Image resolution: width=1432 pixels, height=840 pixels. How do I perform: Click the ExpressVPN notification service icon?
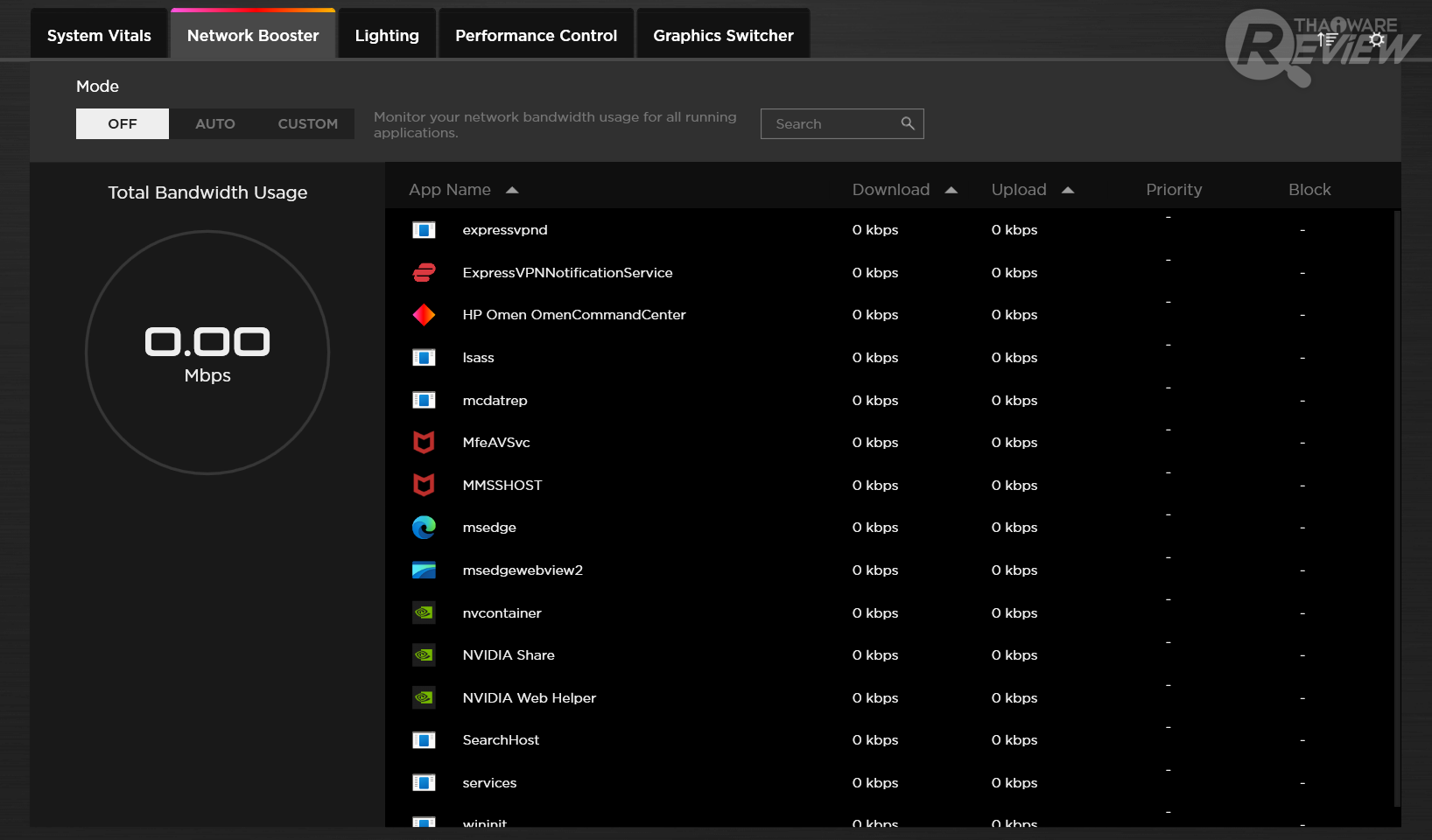click(x=424, y=273)
